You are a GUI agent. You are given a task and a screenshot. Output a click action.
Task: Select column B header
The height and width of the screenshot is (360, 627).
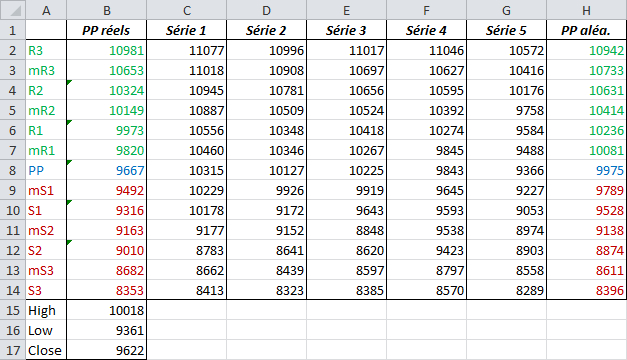pyautogui.click(x=106, y=10)
